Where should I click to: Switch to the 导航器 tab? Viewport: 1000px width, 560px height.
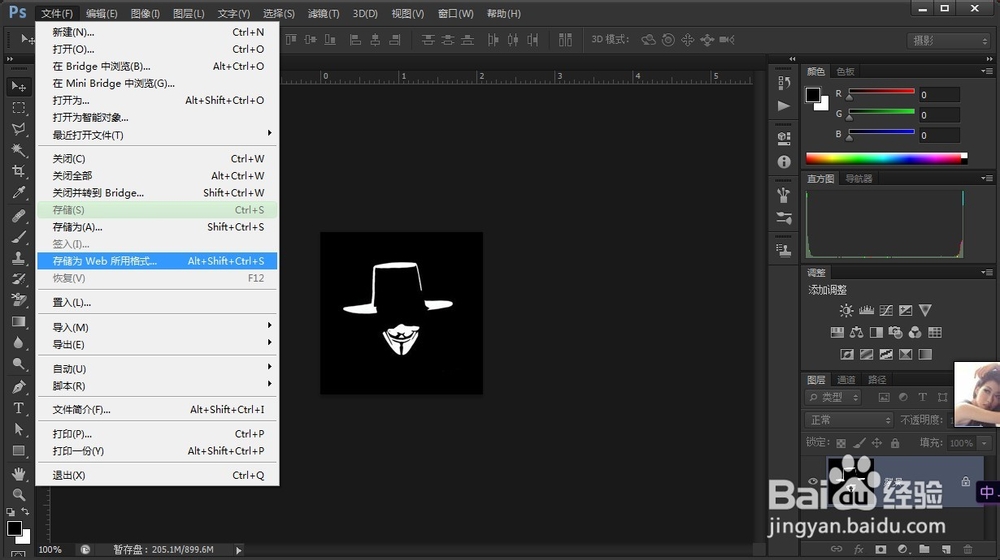pyautogui.click(x=858, y=179)
